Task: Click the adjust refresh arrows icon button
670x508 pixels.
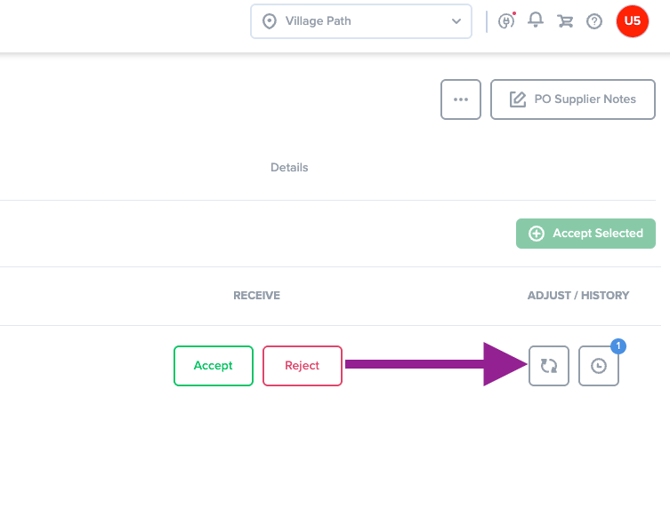Action: [549, 366]
